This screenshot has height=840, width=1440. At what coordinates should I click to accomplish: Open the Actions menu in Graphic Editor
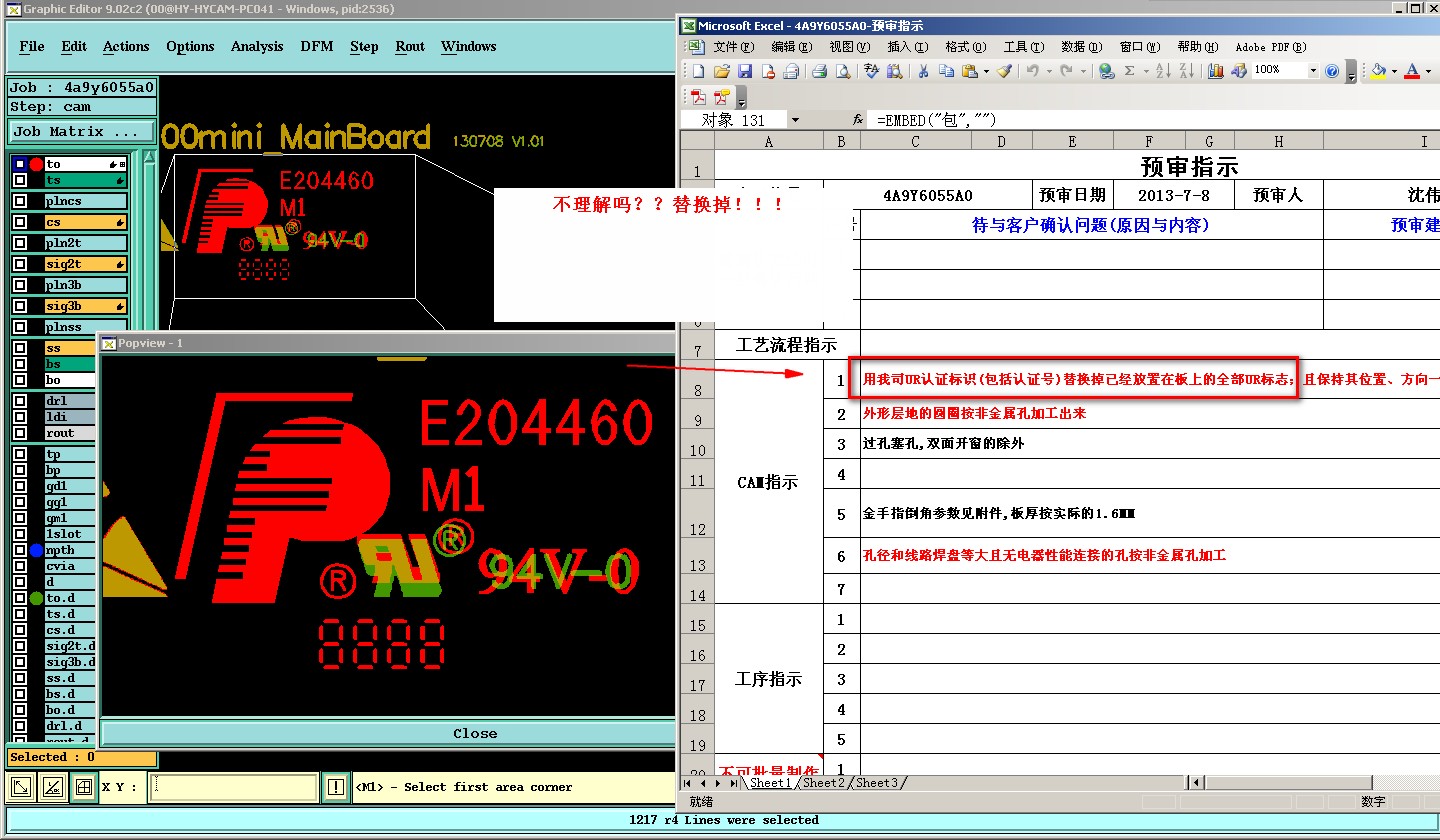(x=126, y=46)
